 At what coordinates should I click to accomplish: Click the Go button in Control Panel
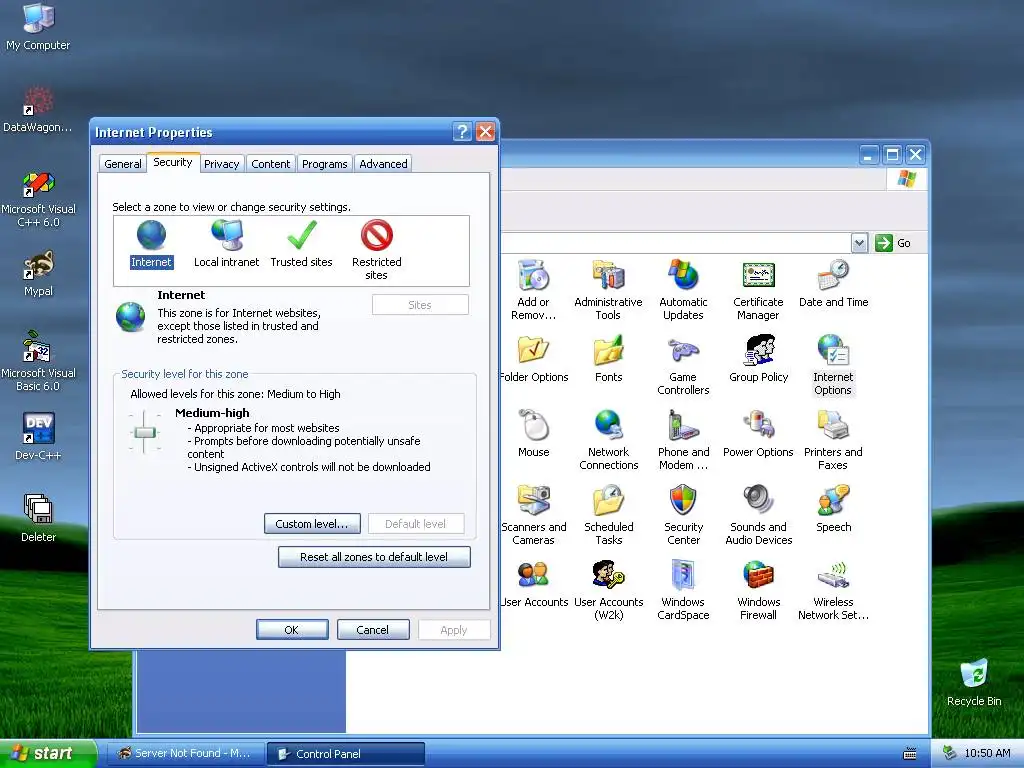point(893,243)
